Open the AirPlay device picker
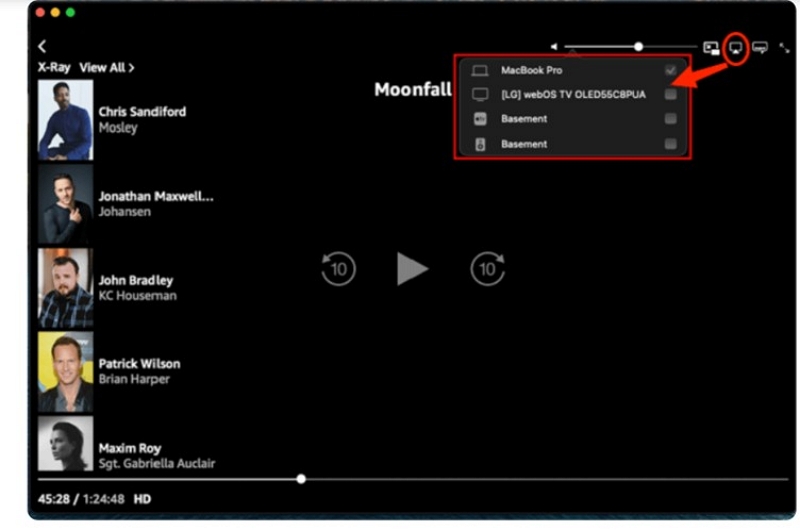The image size is (800, 530). [x=735, y=48]
